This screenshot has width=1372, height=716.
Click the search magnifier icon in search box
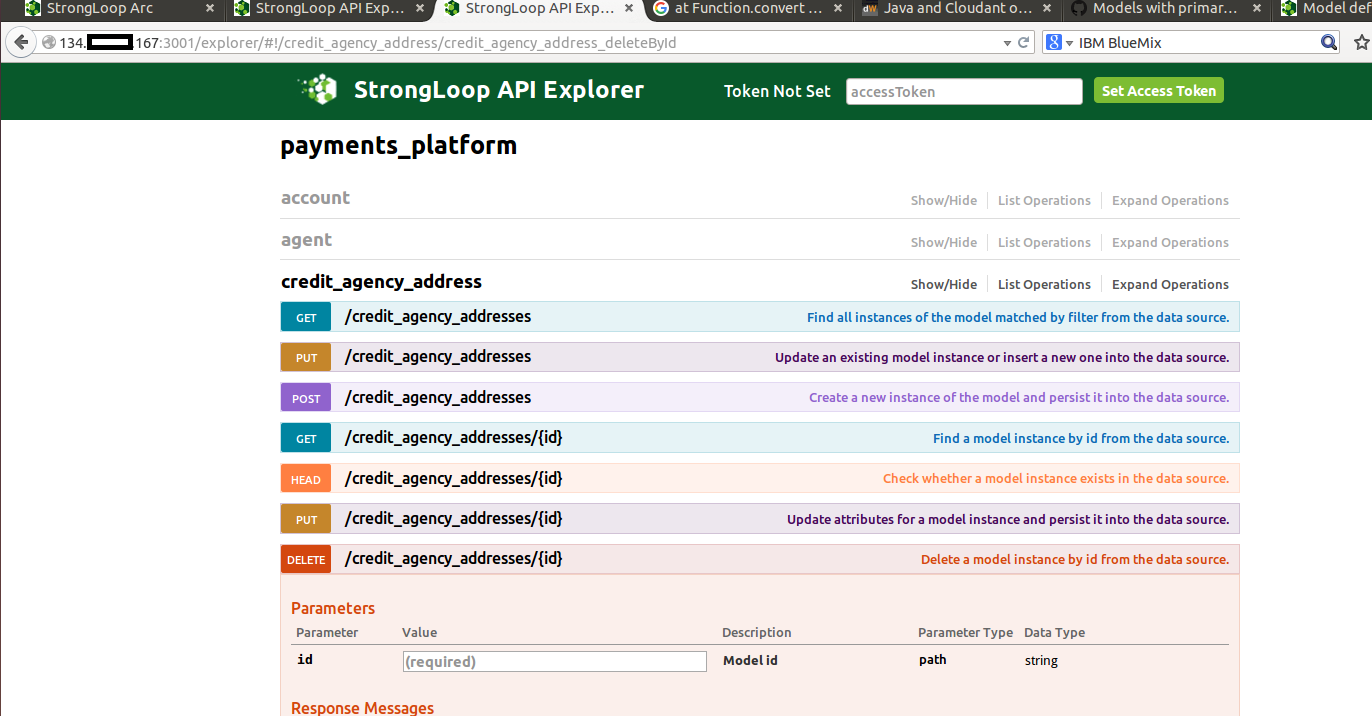[1328, 43]
